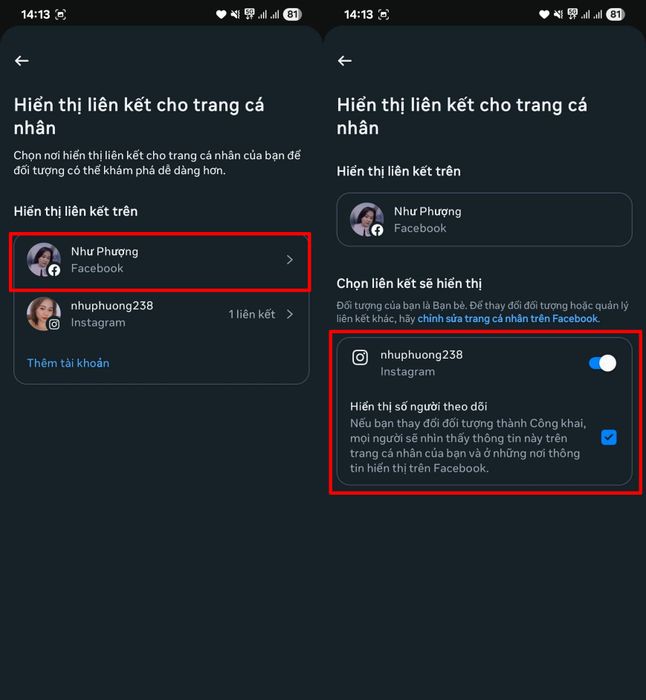
Task: Tap the "Hiển thị số người theo dõi" label
Action: (x=418, y=406)
